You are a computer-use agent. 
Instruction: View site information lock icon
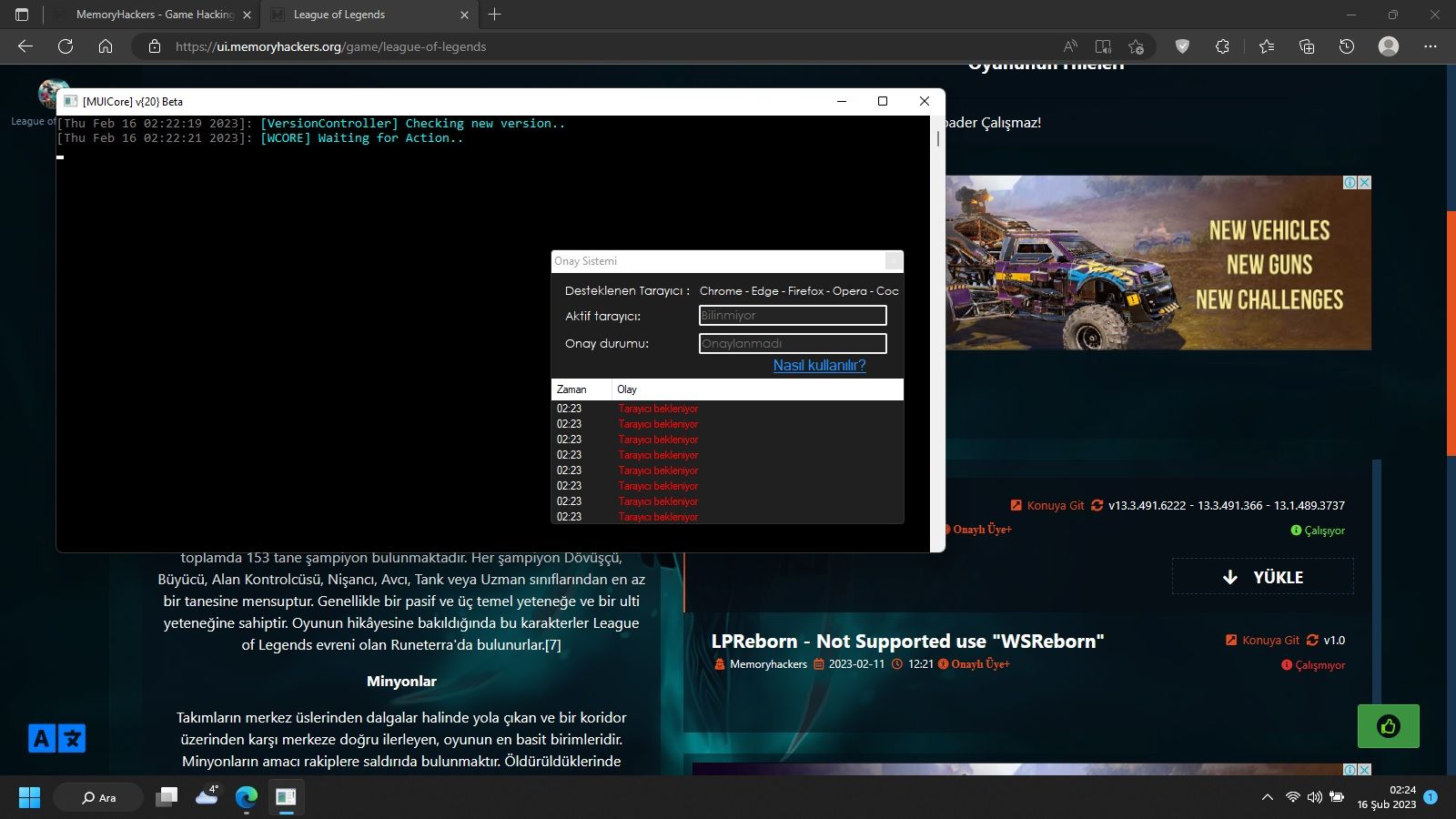[x=155, y=46]
